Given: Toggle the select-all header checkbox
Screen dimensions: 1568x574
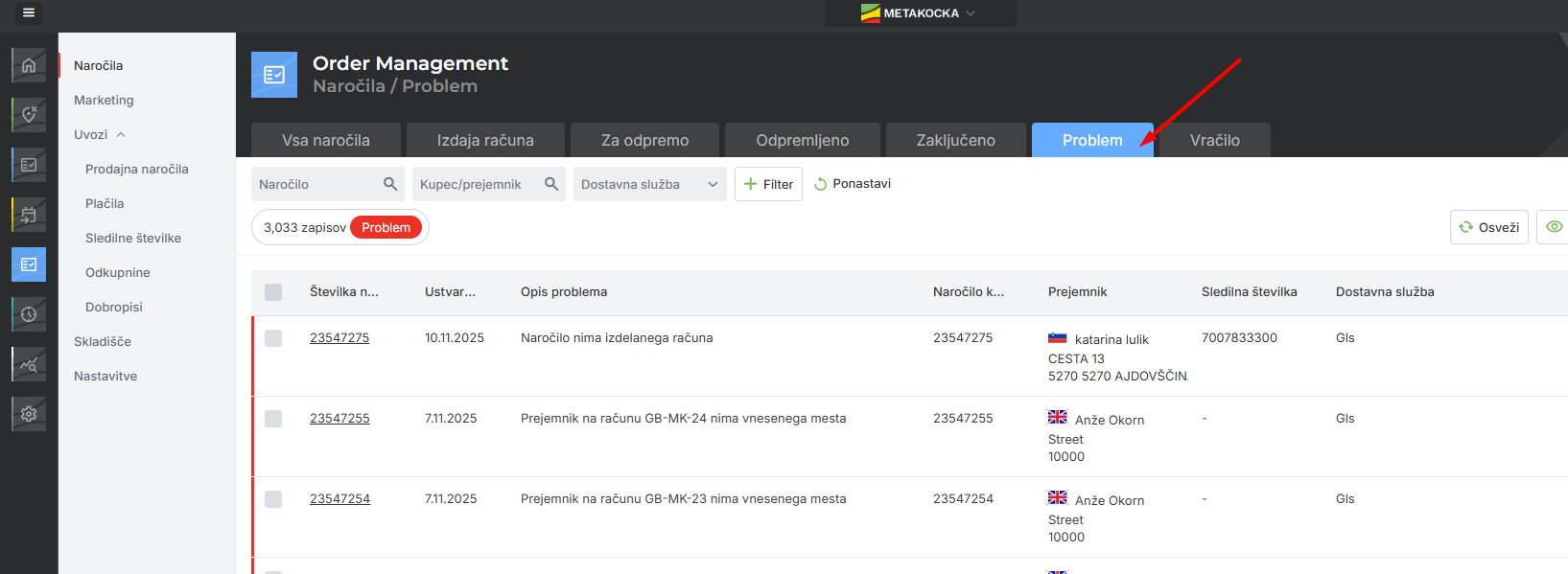Looking at the screenshot, I should point(273,292).
